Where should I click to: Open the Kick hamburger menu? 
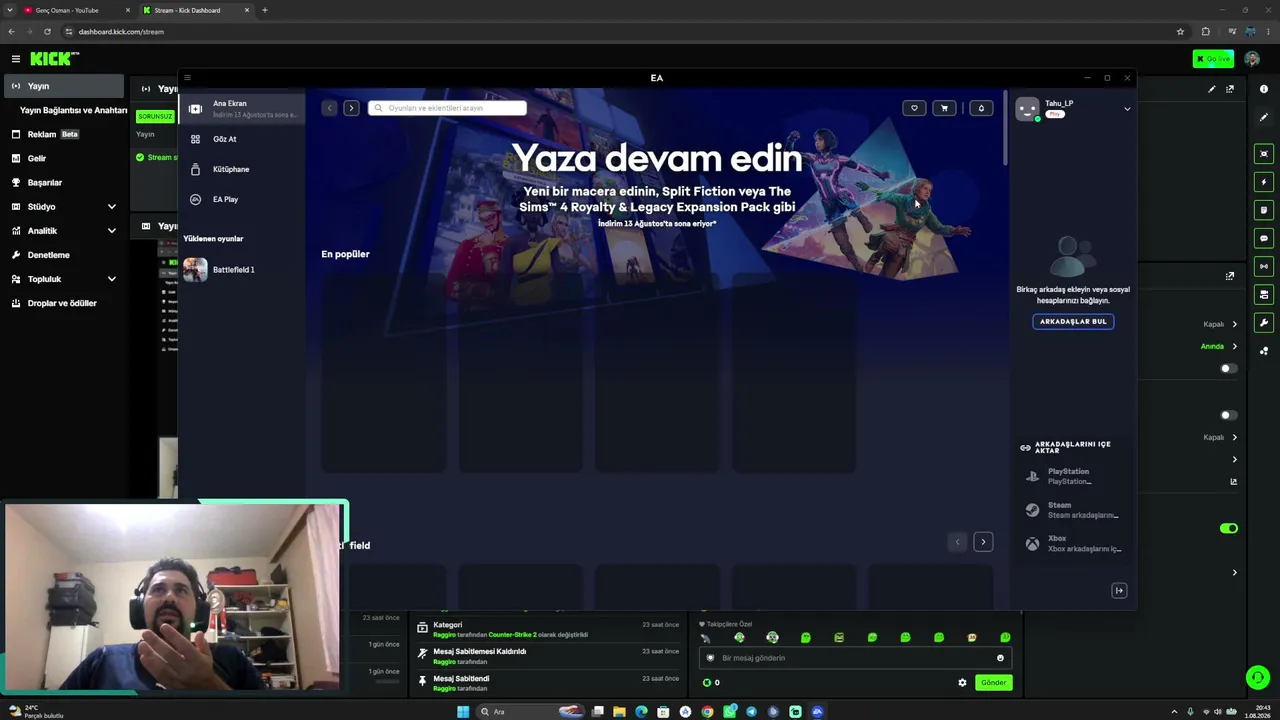pos(15,59)
